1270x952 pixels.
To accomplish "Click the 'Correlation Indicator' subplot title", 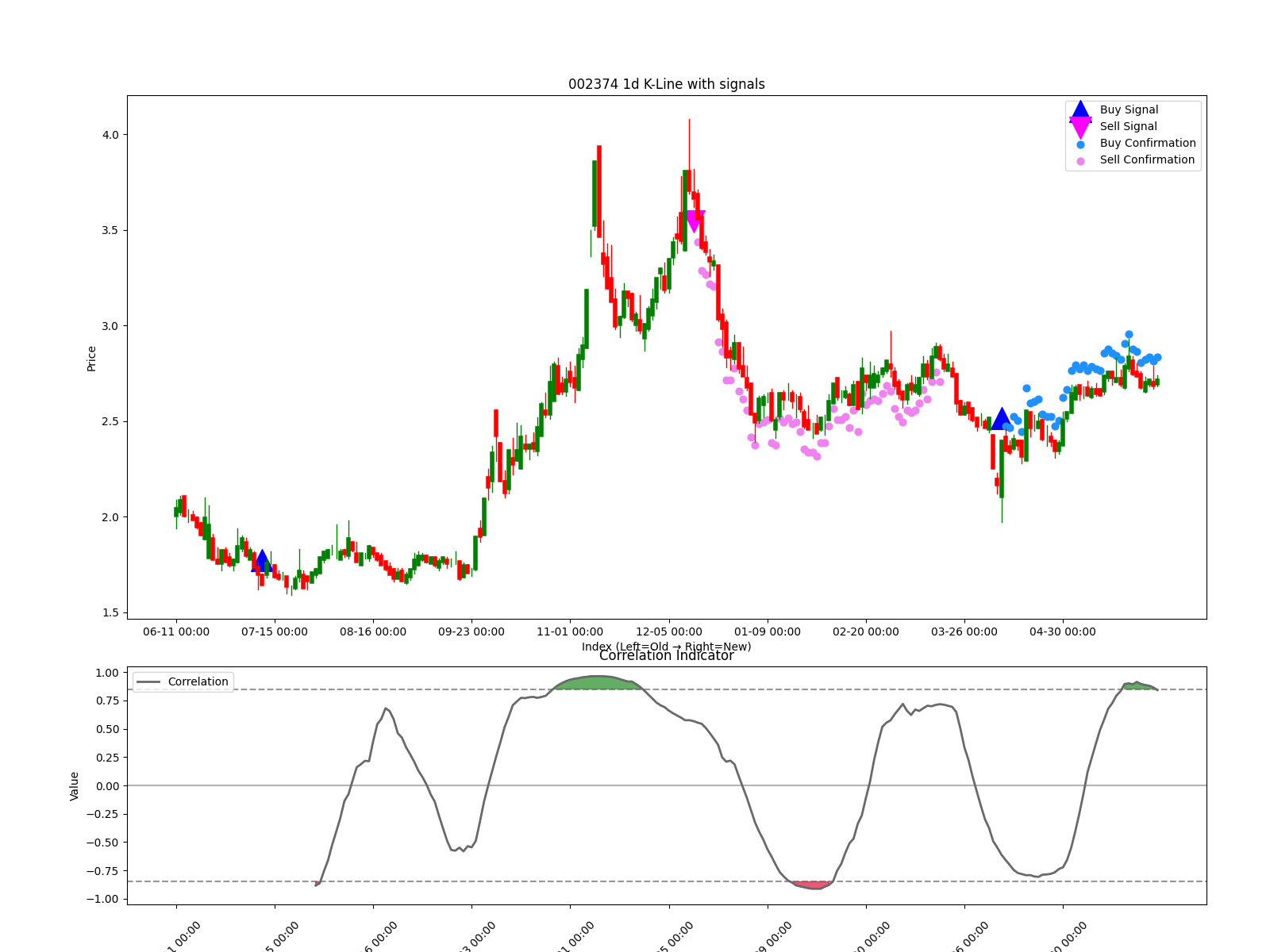I will pyautogui.click(x=667, y=656).
